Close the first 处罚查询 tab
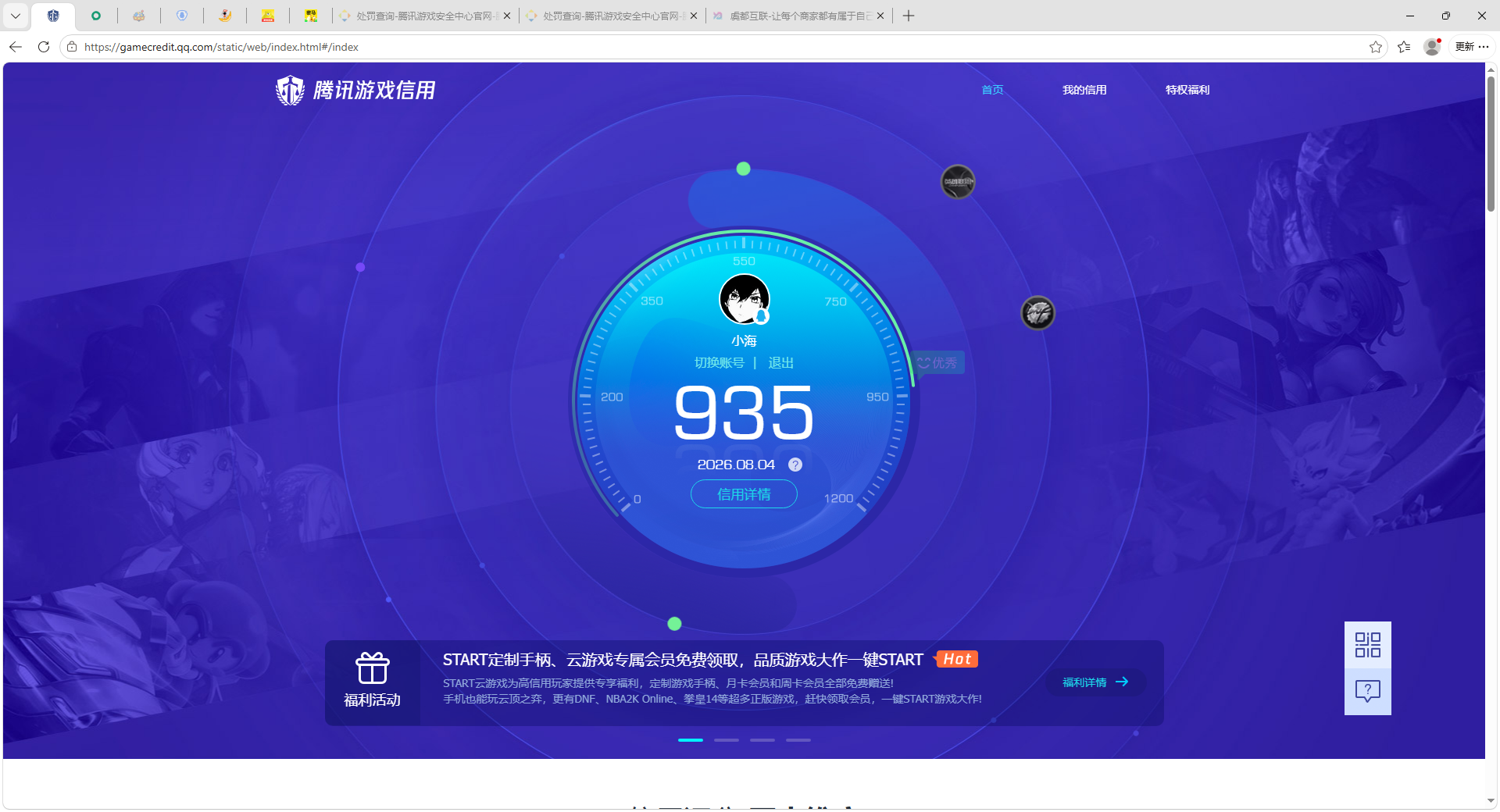Image resolution: width=1500 pixels, height=812 pixels. coord(507,16)
